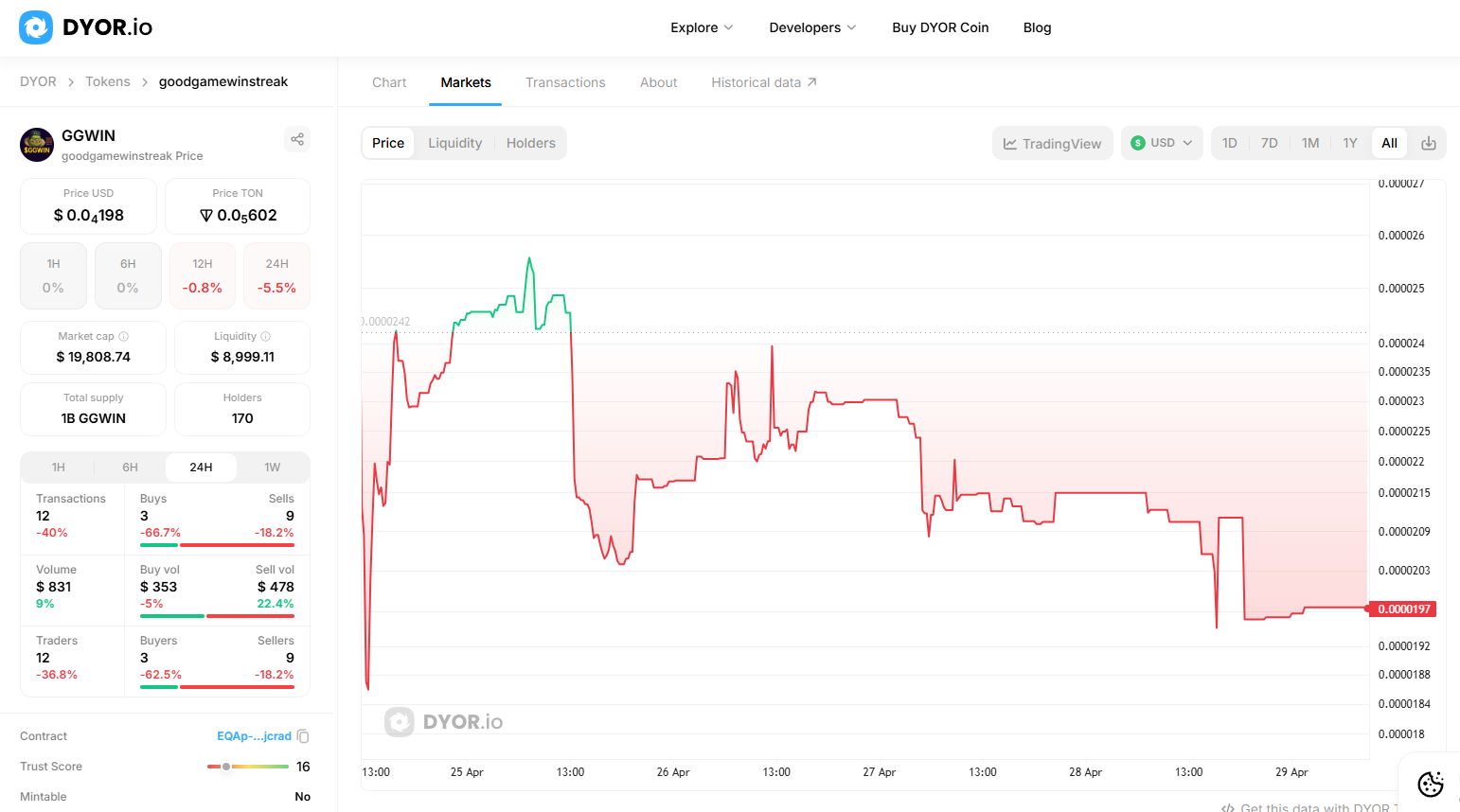Set chart range to 1D
Viewport: 1460px width, 812px height.
tap(1230, 143)
